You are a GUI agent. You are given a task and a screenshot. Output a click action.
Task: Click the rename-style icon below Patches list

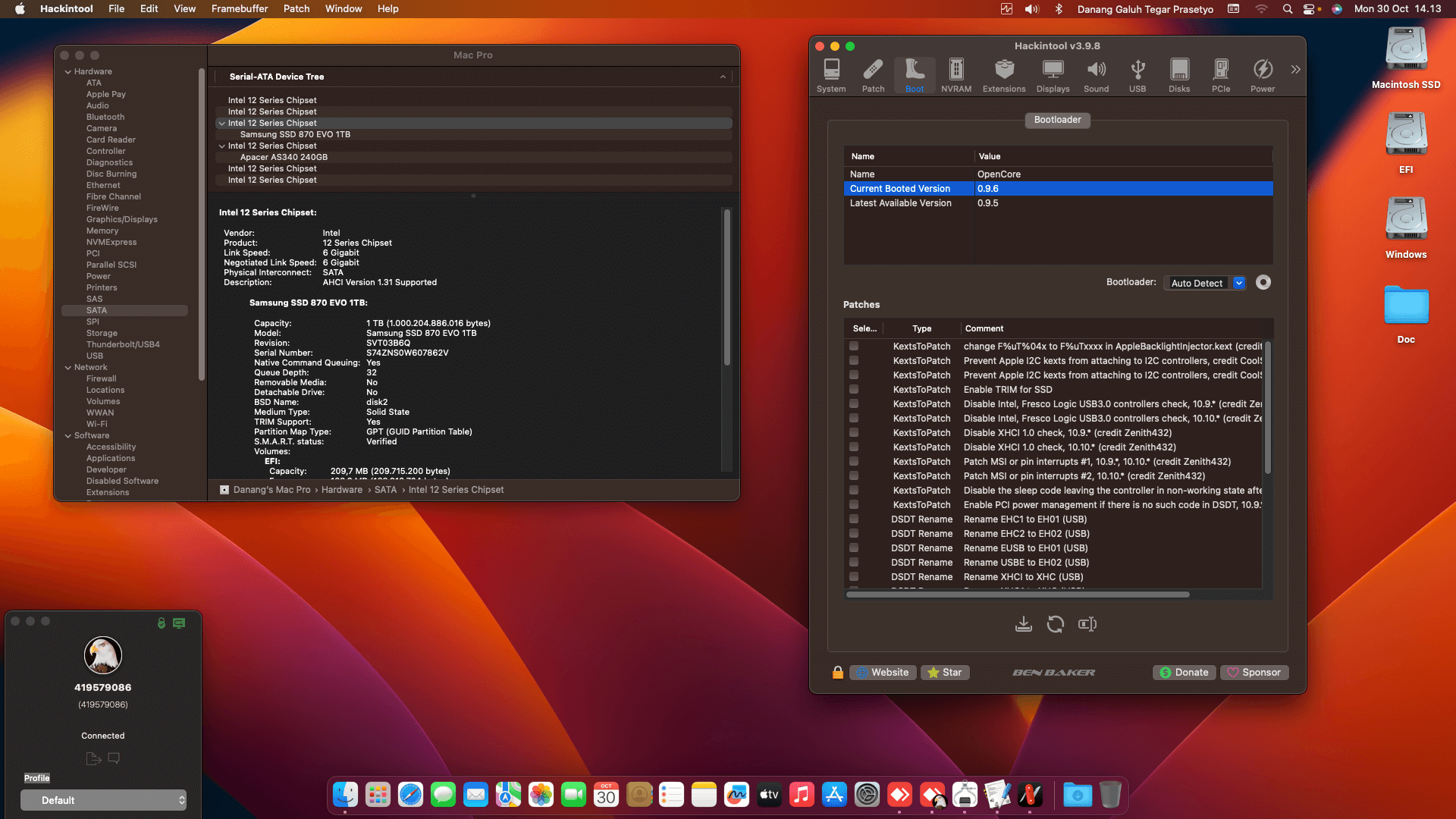[x=1087, y=624]
